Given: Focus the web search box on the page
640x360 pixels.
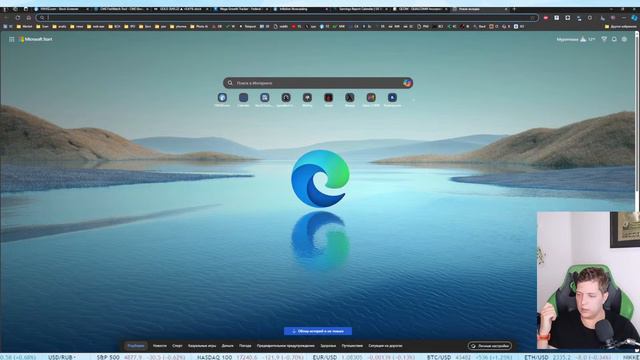Looking at the screenshot, I should coord(318,83).
